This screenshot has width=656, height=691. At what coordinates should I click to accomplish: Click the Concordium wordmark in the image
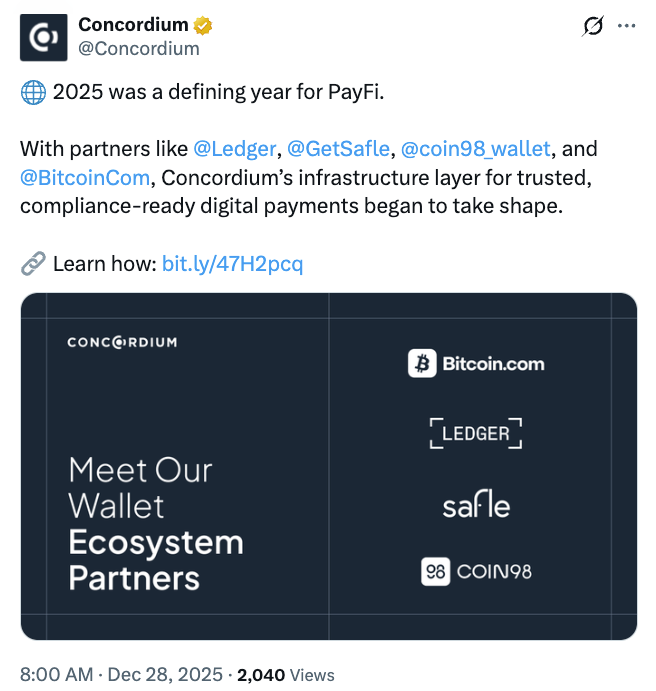tap(122, 342)
